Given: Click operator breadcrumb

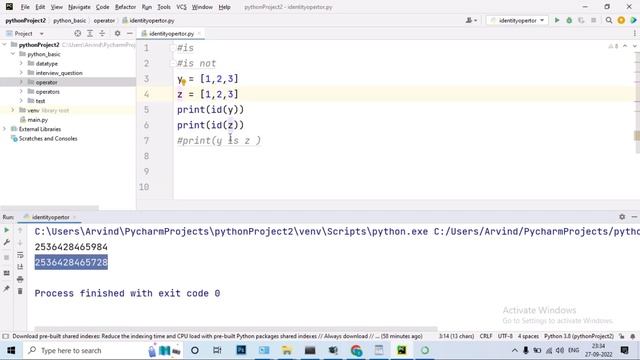Looking at the screenshot, I should coord(104,20).
